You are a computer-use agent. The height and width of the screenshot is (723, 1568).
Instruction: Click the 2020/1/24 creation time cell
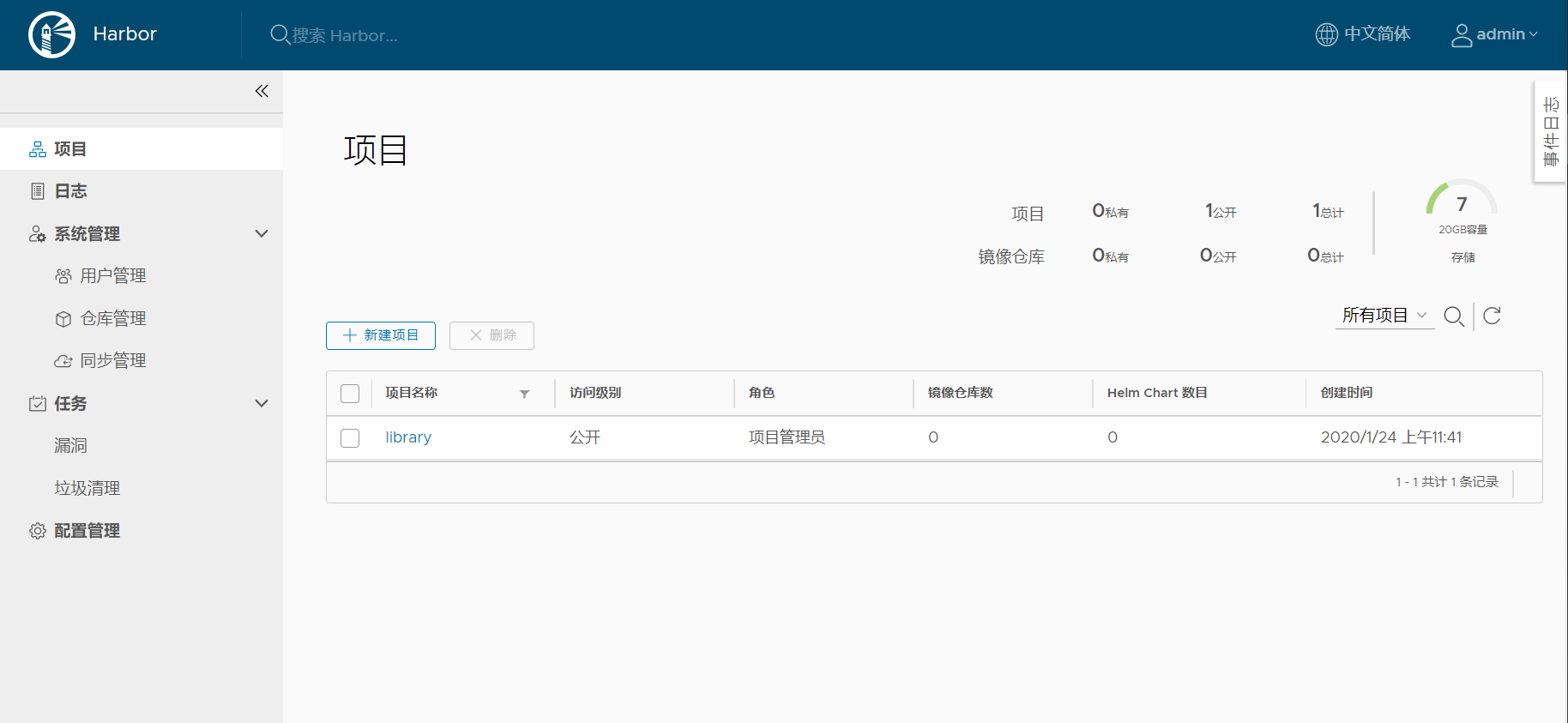(x=1391, y=437)
